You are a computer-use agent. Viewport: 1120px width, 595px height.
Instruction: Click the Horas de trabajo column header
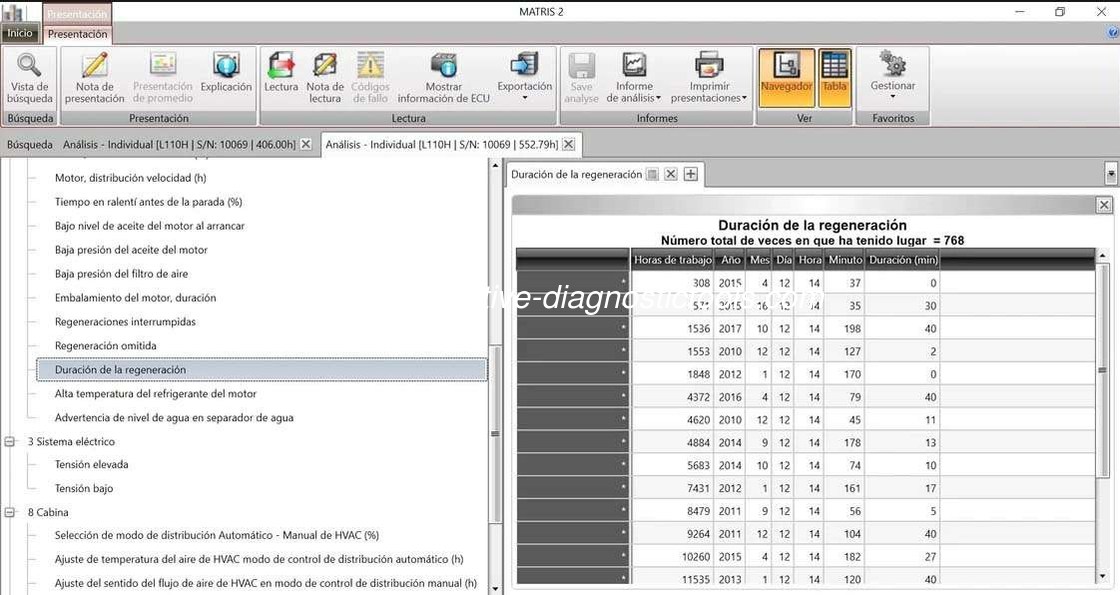672,260
